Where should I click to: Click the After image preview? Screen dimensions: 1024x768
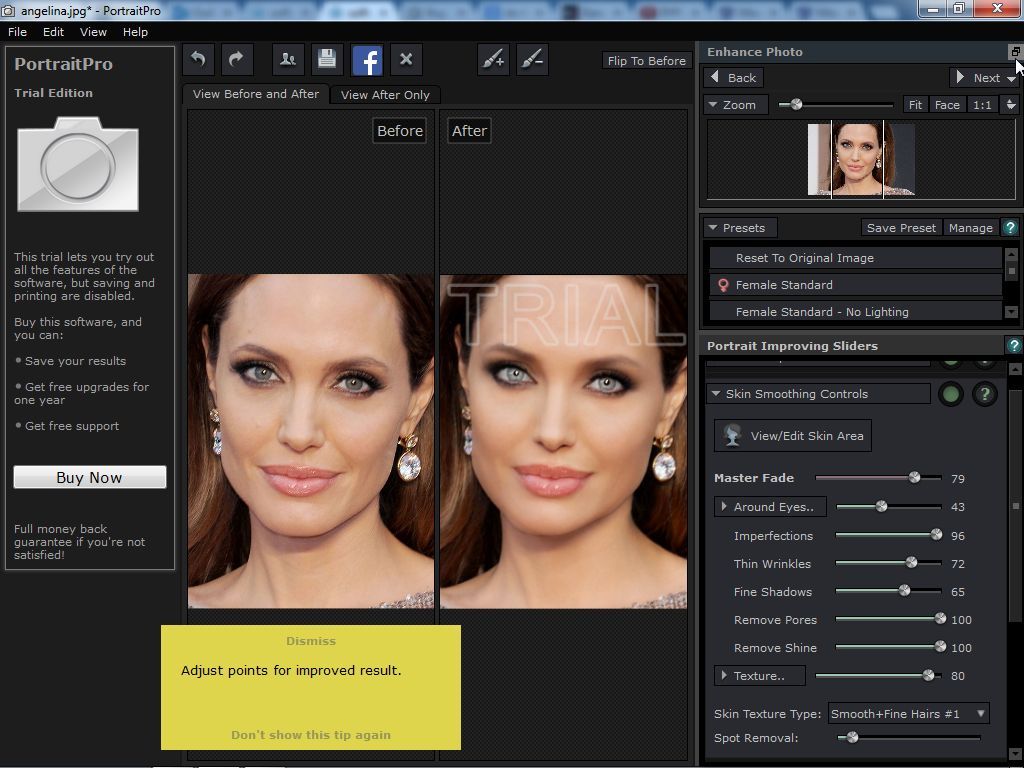click(564, 441)
